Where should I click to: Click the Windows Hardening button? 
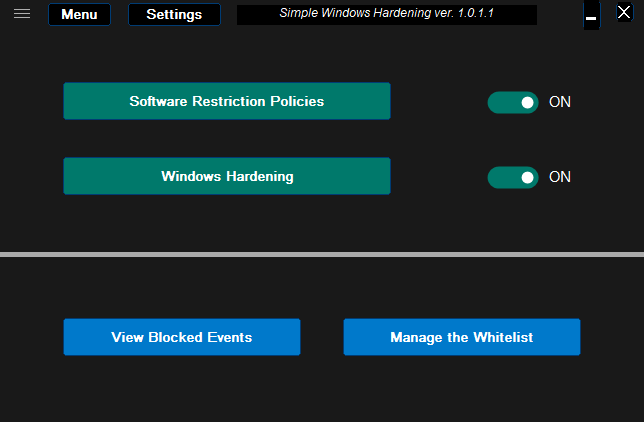227,176
